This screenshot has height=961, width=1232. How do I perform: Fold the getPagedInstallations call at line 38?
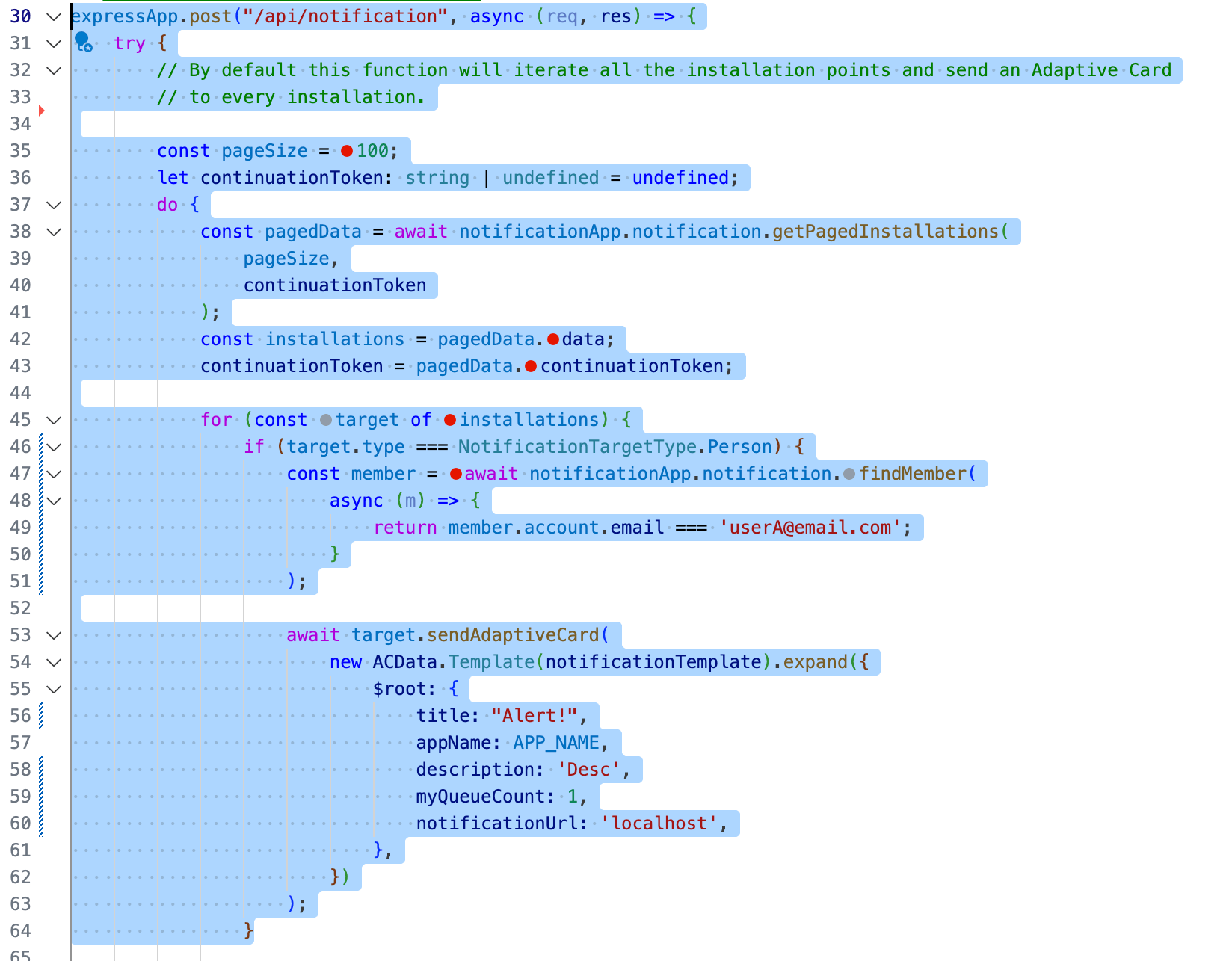54,232
